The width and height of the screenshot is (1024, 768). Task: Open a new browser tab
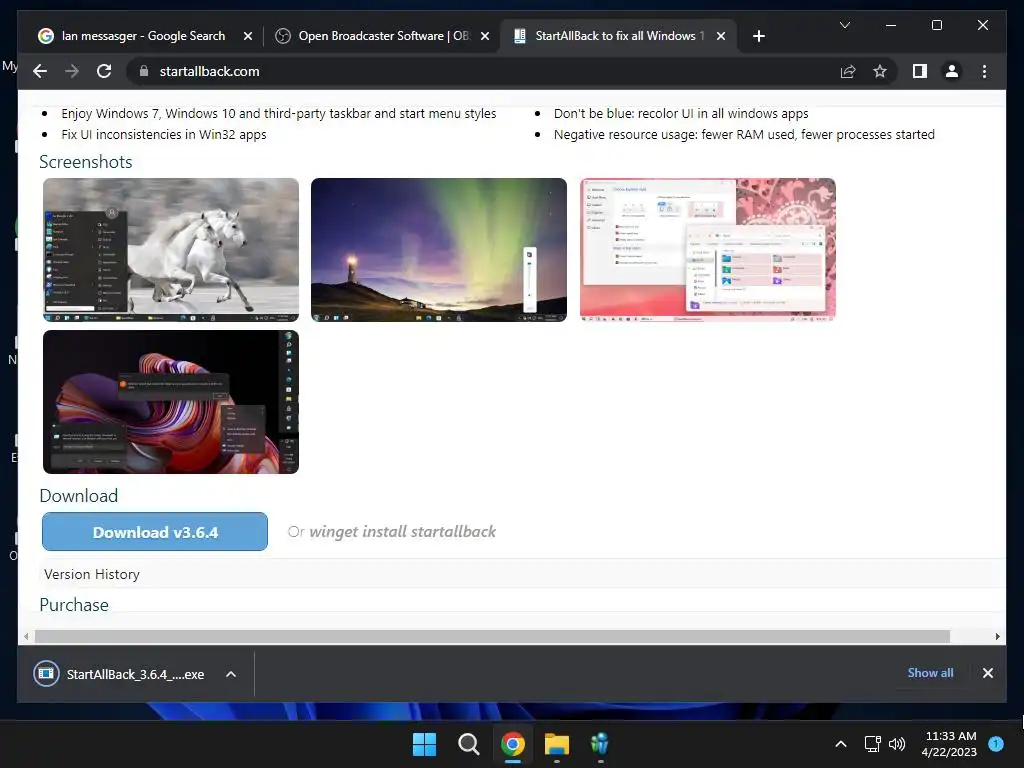coord(758,36)
